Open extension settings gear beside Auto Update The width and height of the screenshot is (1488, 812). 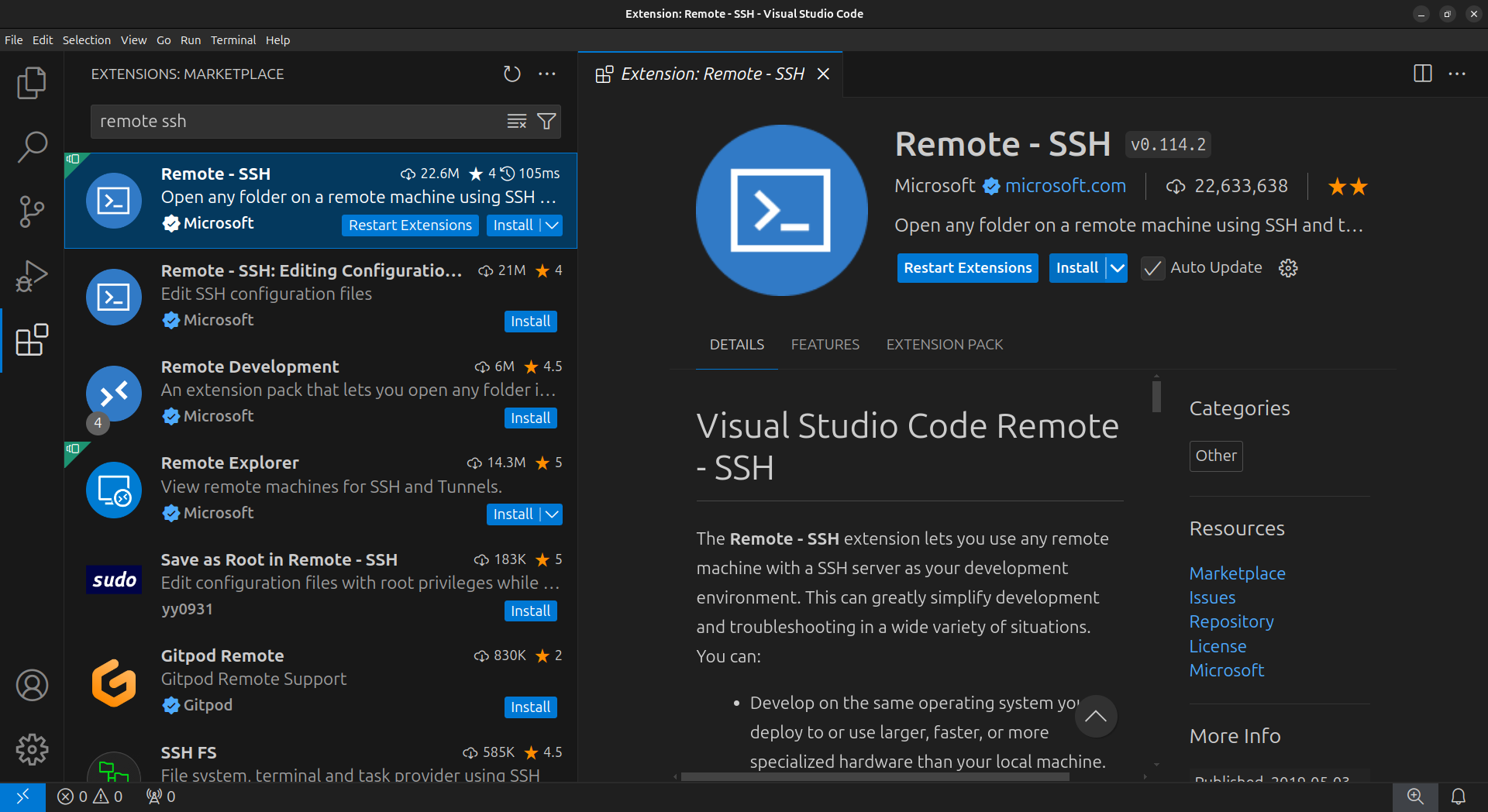(1288, 268)
